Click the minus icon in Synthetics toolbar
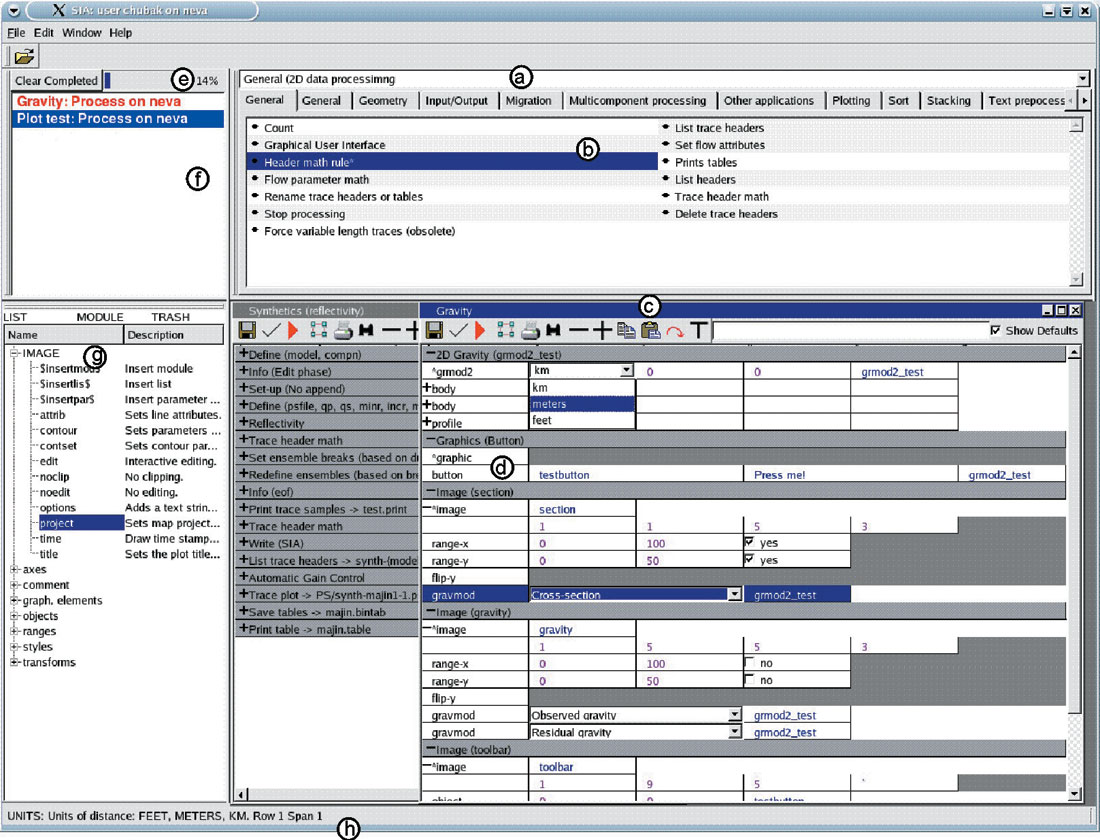 [x=391, y=330]
